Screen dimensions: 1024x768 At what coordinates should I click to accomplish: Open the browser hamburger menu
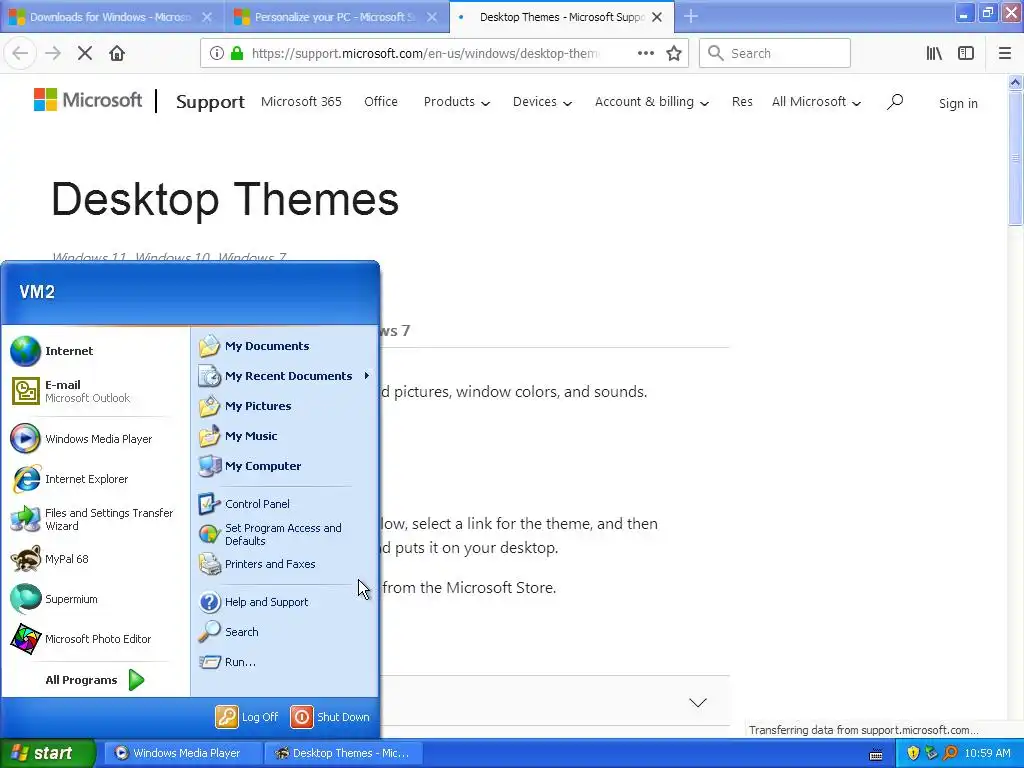point(1004,53)
